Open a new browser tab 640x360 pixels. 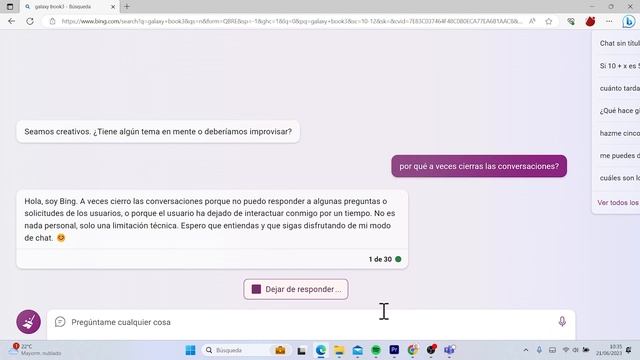pyautogui.click(x=127, y=7)
